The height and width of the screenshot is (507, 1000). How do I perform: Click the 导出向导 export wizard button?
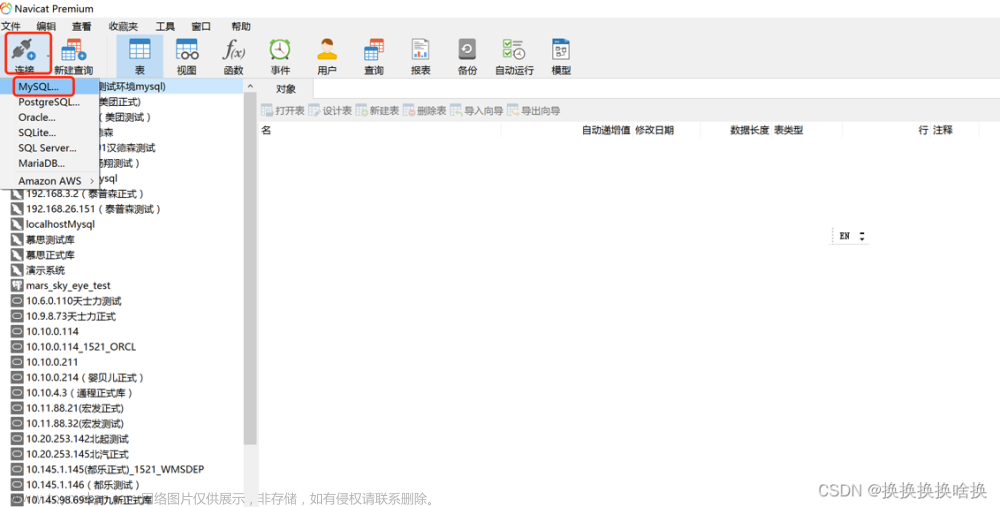[x=534, y=111]
